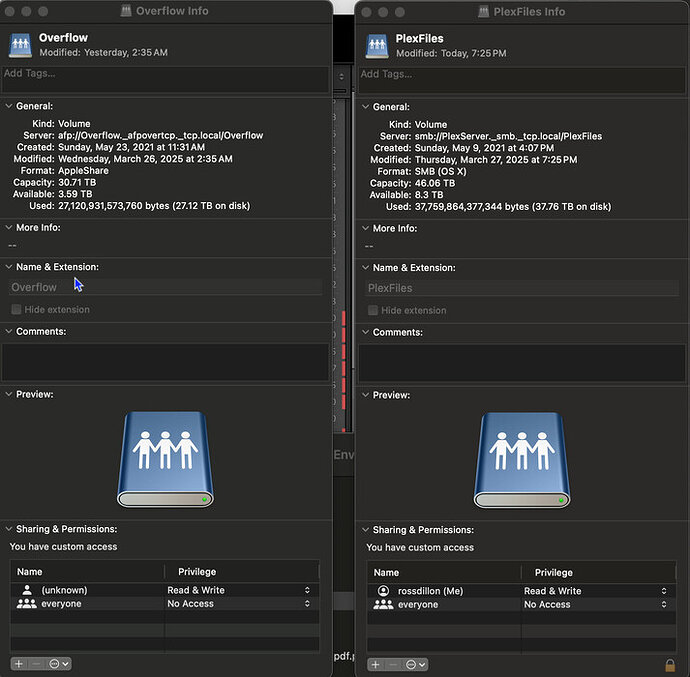Close the Overflow Info window

pyautogui.click(x=10, y=11)
